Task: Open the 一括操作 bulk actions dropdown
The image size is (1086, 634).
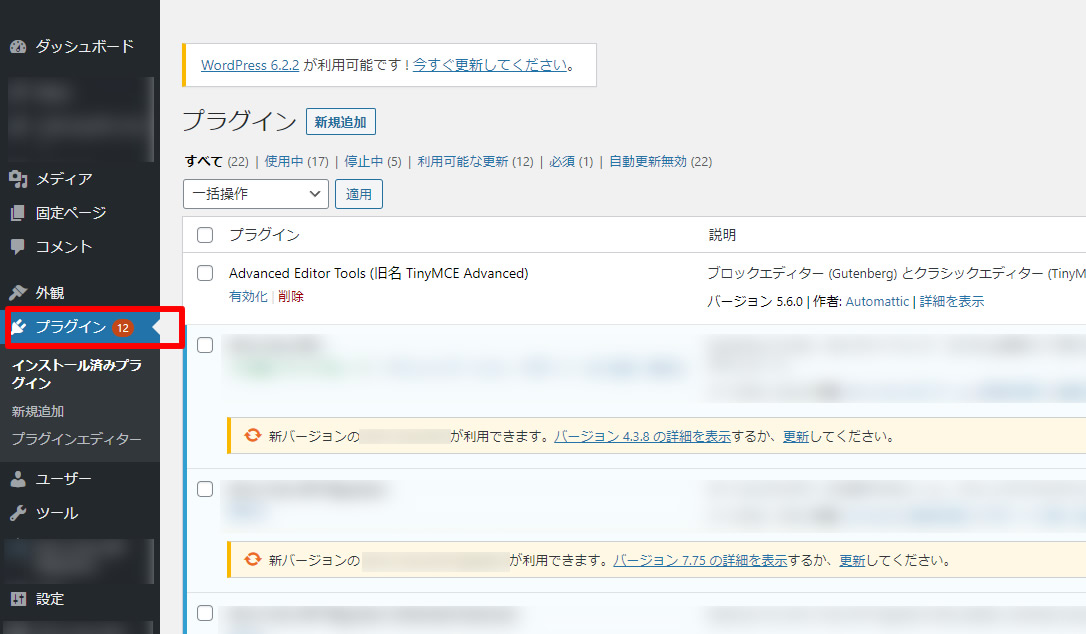Action: point(255,193)
